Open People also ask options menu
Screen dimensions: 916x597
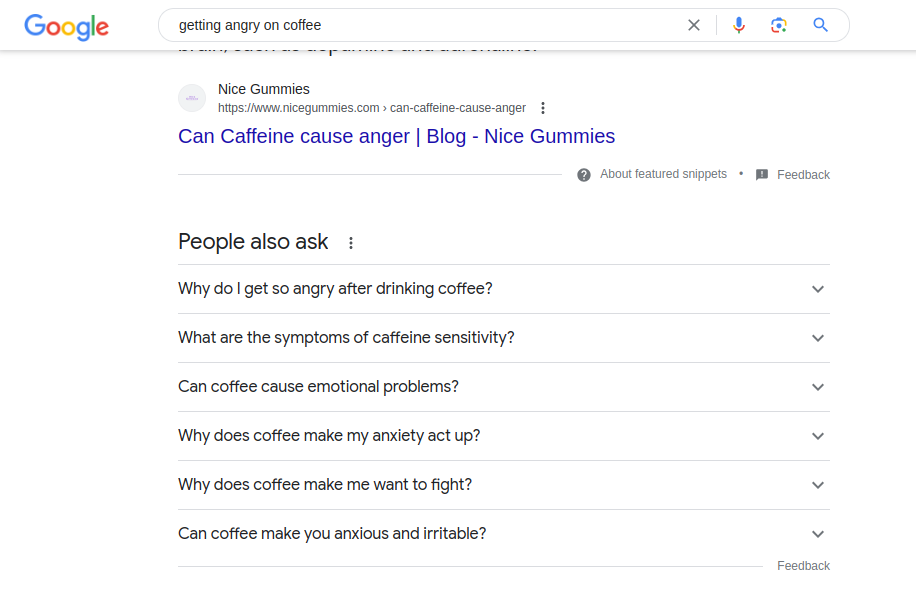[351, 242]
